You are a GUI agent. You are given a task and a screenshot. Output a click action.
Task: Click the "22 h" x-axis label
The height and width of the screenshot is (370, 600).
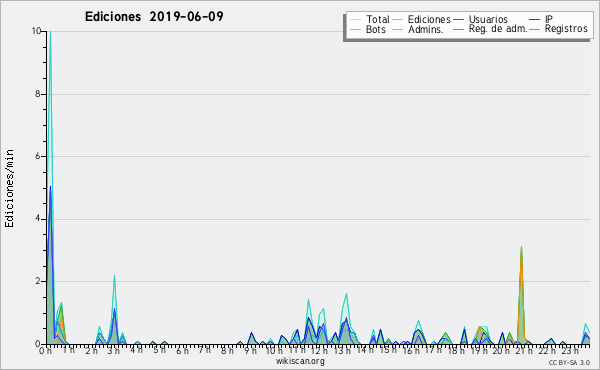547,350
